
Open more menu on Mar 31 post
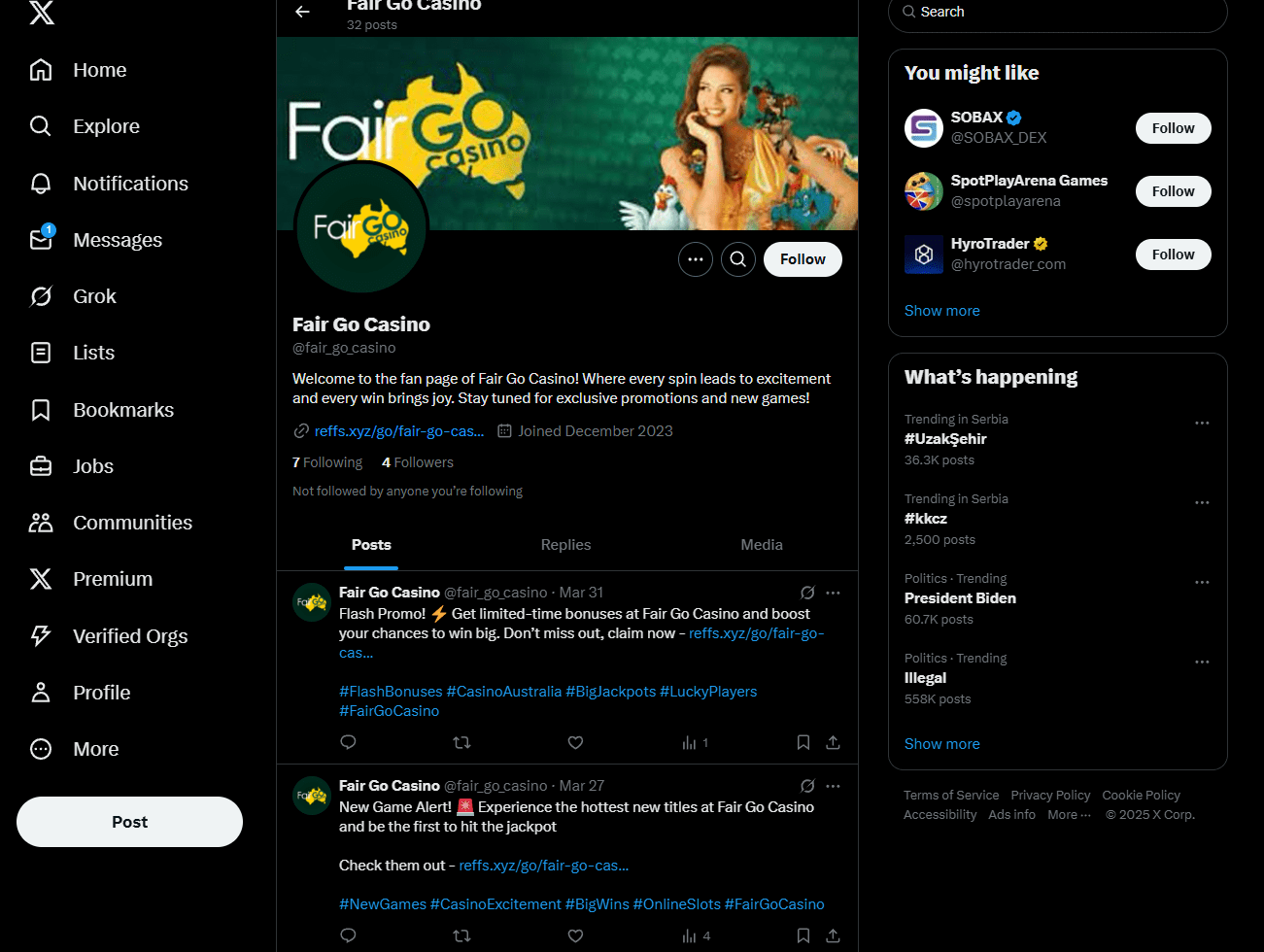tap(833, 593)
